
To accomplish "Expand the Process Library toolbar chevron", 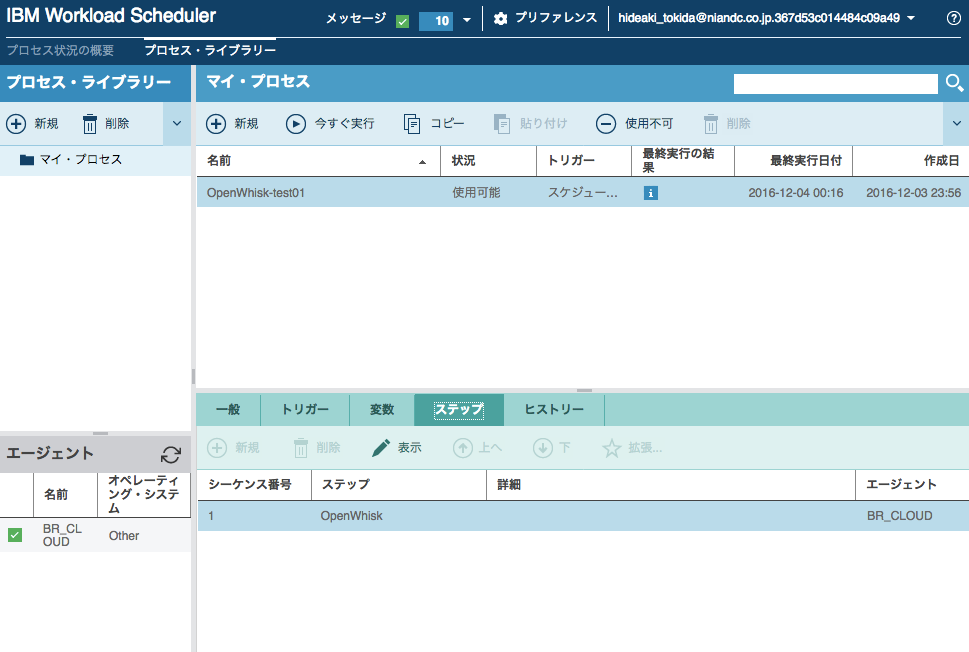I will pos(177,124).
